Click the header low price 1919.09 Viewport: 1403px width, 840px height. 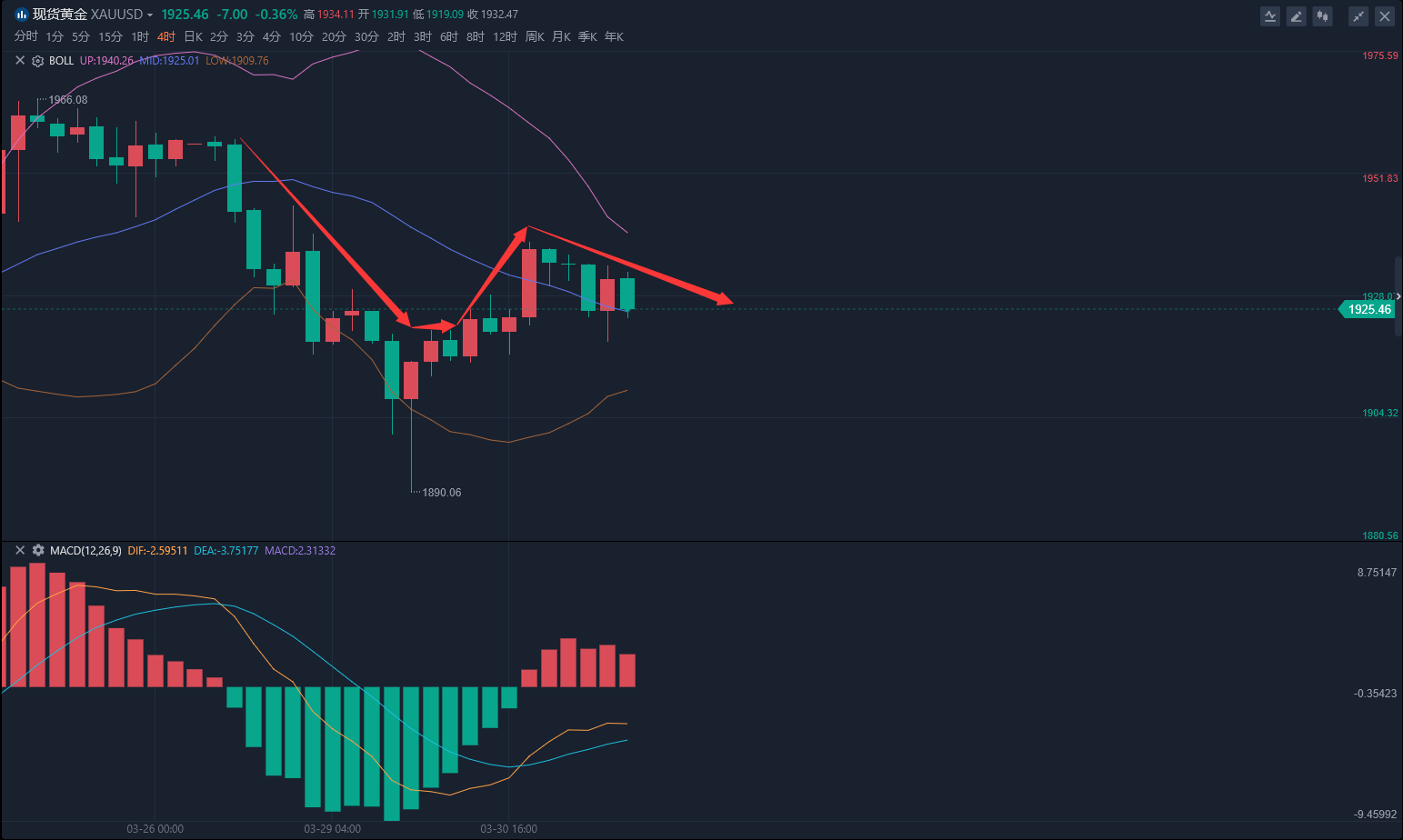[445, 15]
